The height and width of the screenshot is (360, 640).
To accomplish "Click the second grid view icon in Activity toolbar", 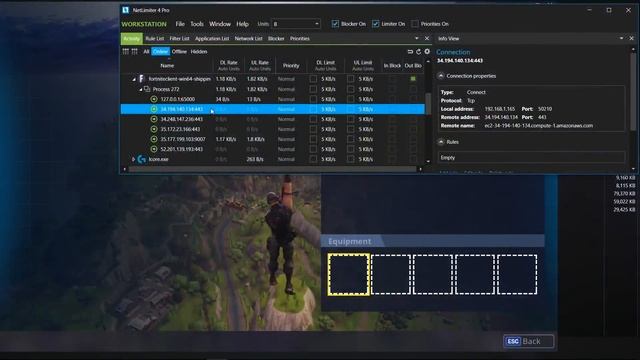I will tap(134, 51).
